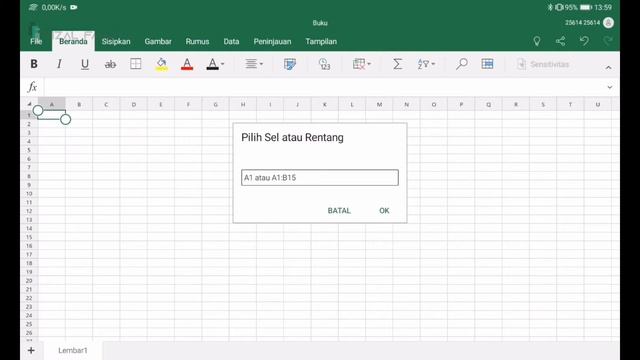Apply red font color
640x360 pixels.
pos(187,64)
